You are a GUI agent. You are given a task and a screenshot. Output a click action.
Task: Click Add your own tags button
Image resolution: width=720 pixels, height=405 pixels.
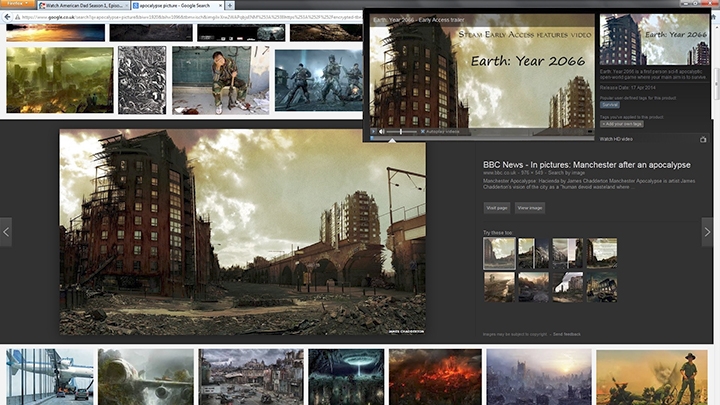point(622,123)
